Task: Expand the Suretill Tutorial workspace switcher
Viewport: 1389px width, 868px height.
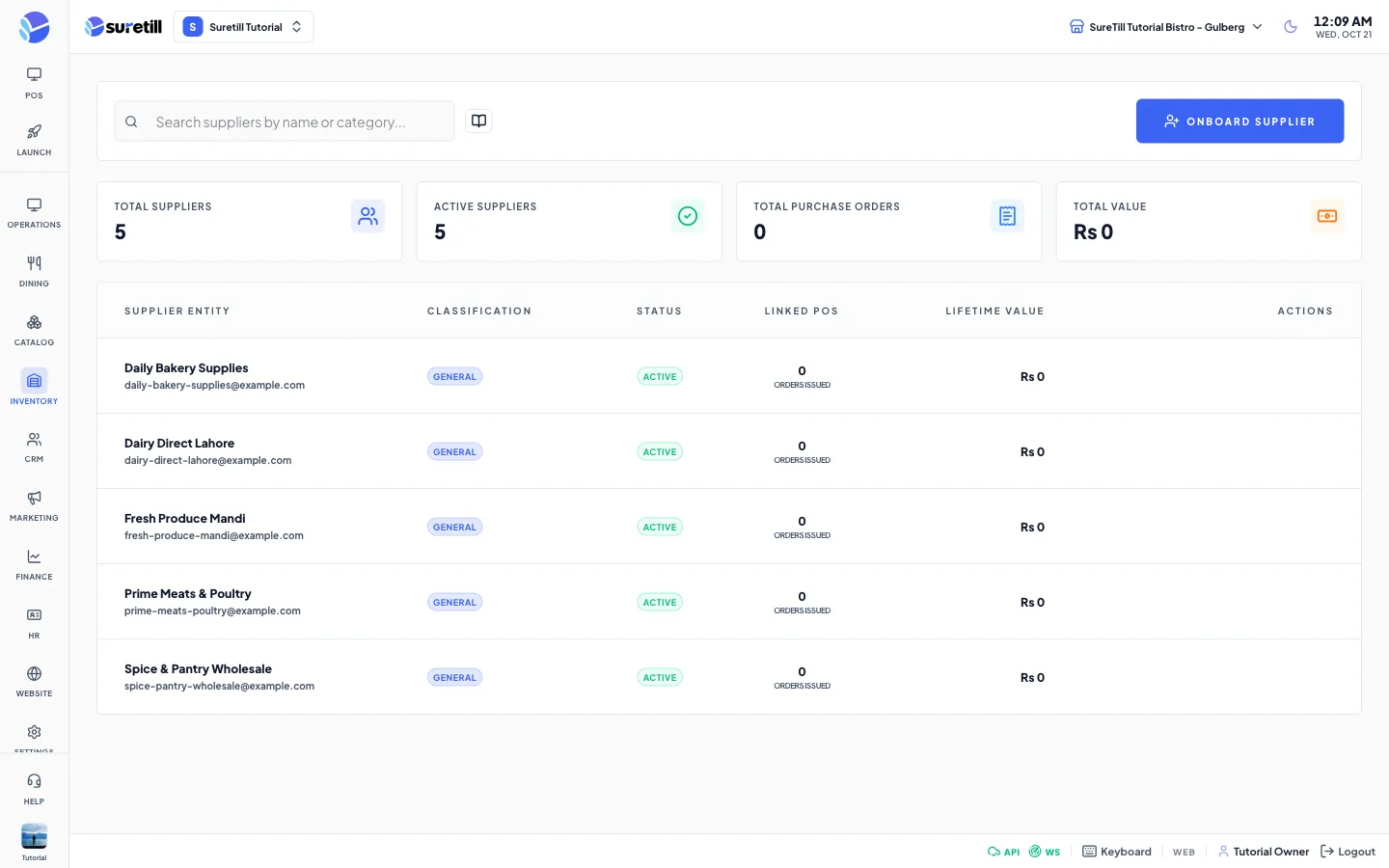Action: point(244,27)
